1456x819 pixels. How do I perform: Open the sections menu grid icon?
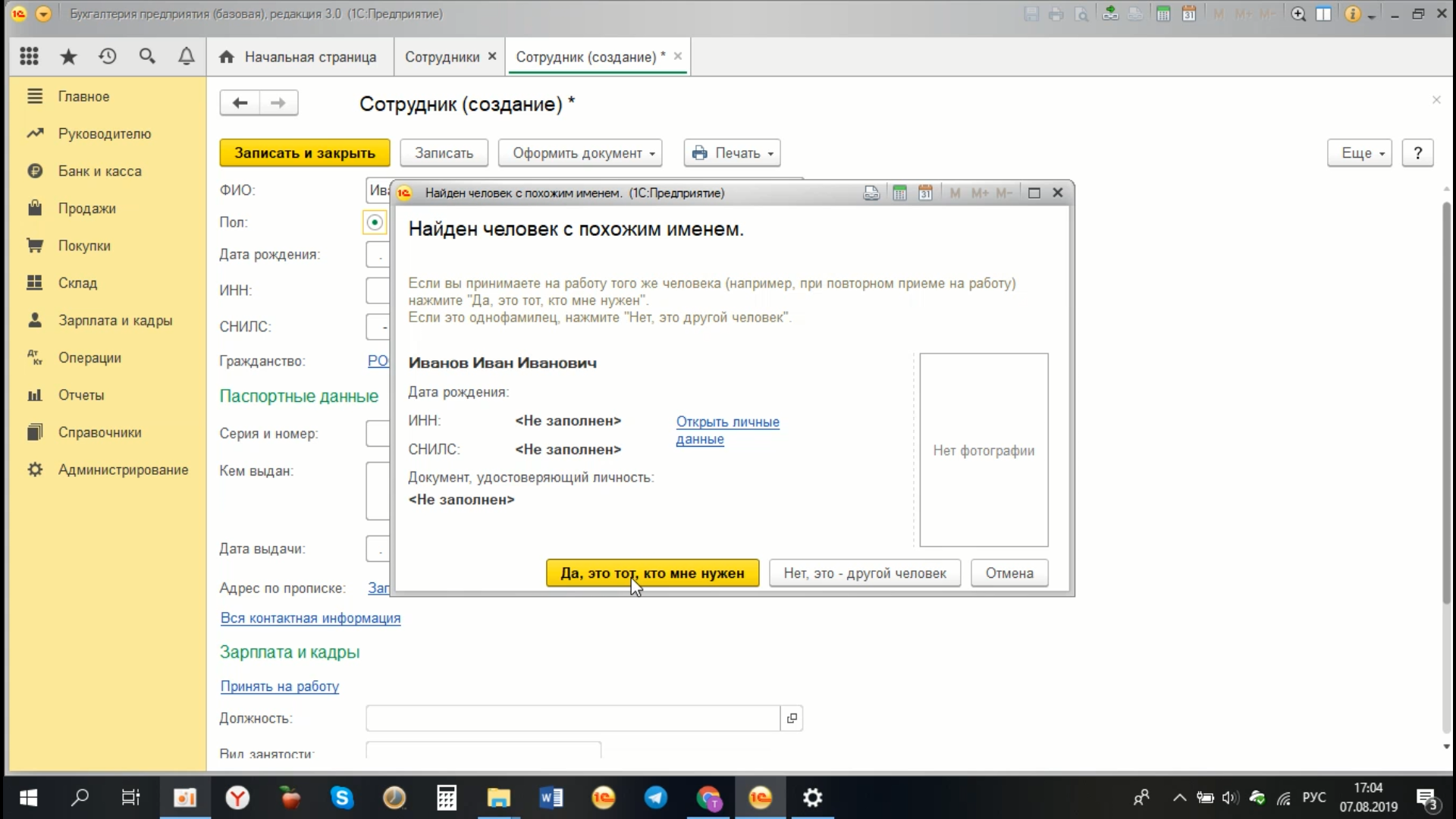29,56
